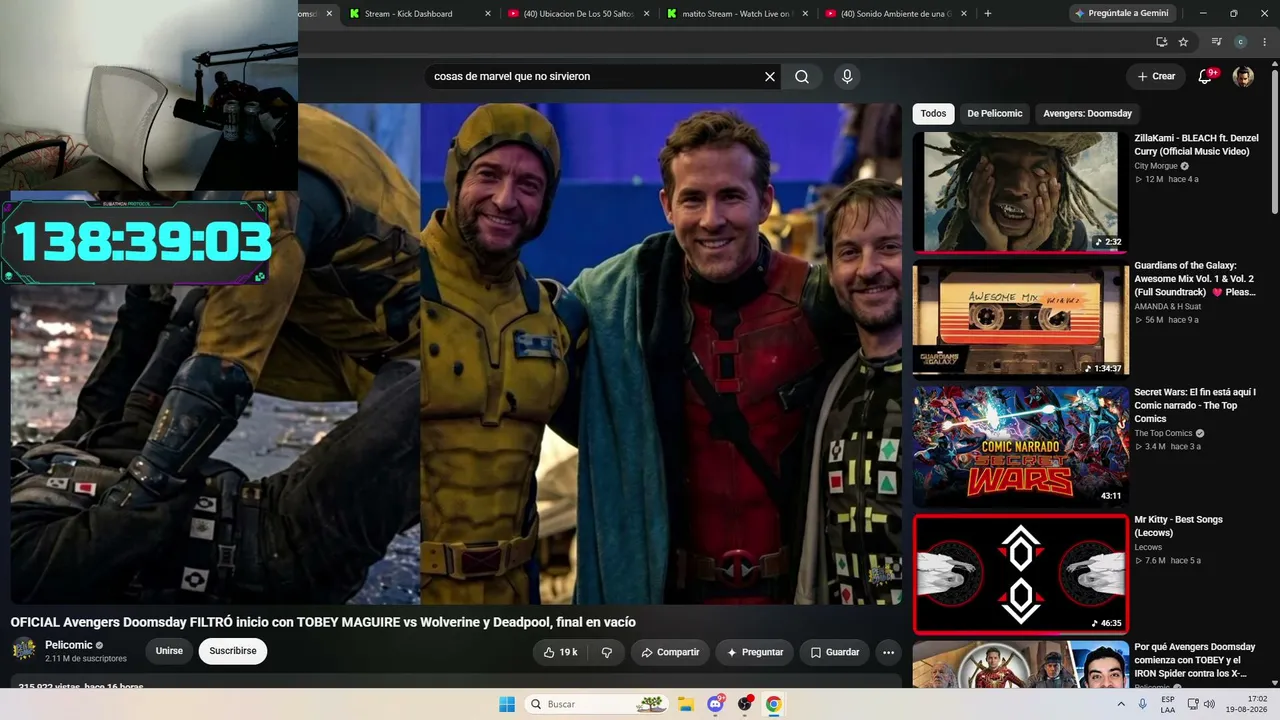Image resolution: width=1280 pixels, height=720 pixels.
Task: Click the Compartir share button
Action: (x=670, y=652)
